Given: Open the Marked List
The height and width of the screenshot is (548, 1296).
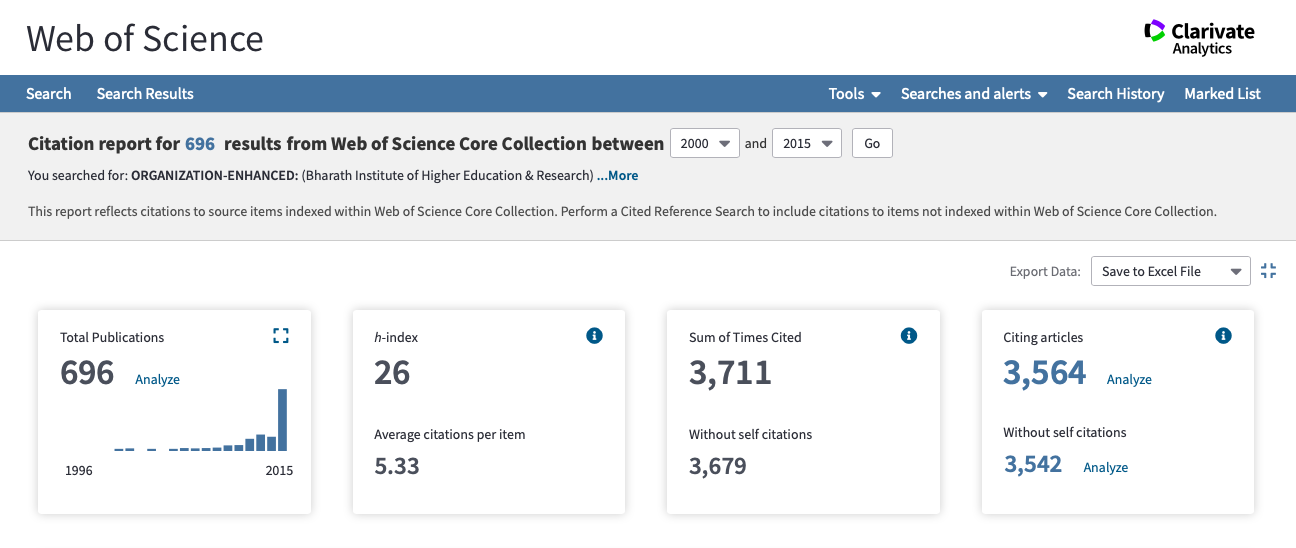Looking at the screenshot, I should click(x=1222, y=94).
